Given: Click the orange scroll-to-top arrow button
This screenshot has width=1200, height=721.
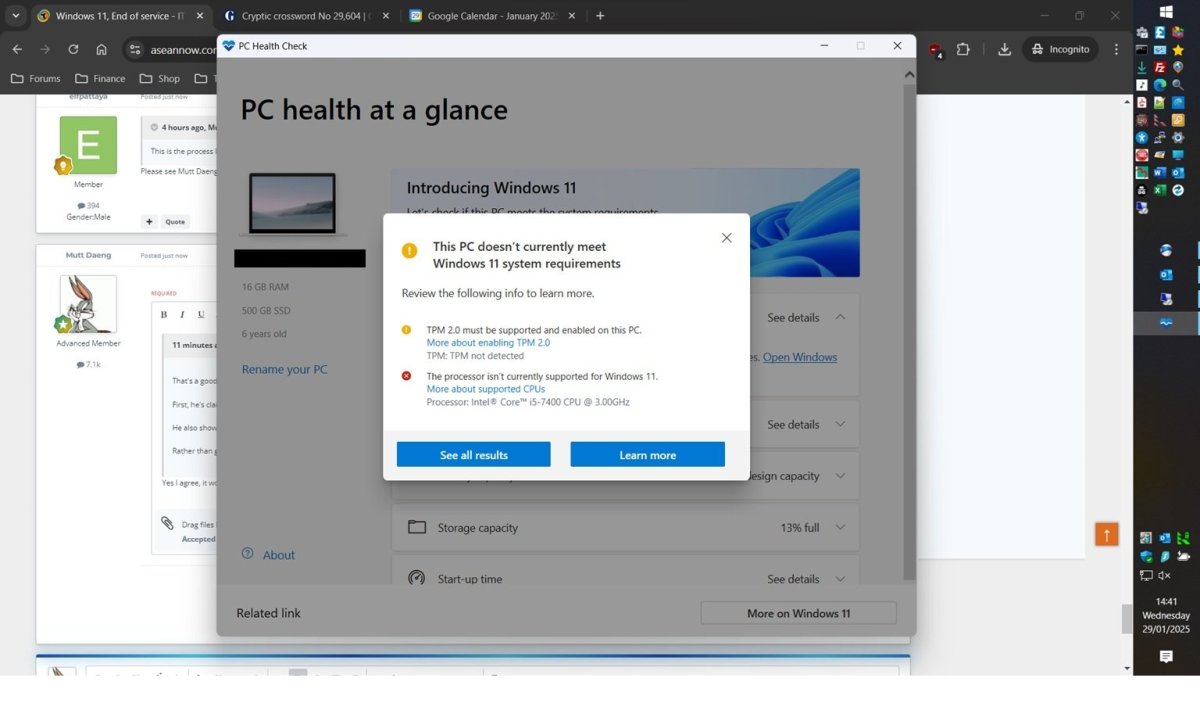Looking at the screenshot, I should [x=1106, y=534].
